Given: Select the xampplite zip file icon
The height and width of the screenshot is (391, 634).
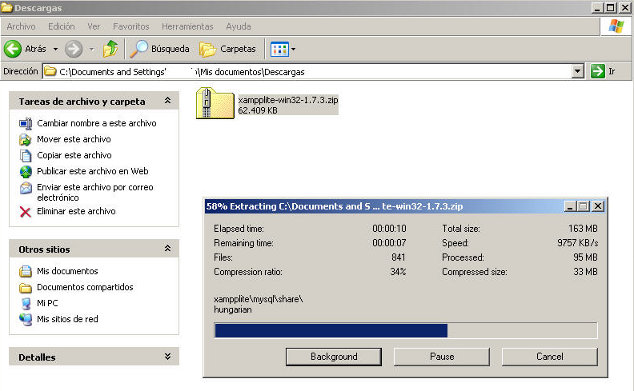Looking at the screenshot, I should pos(215,104).
